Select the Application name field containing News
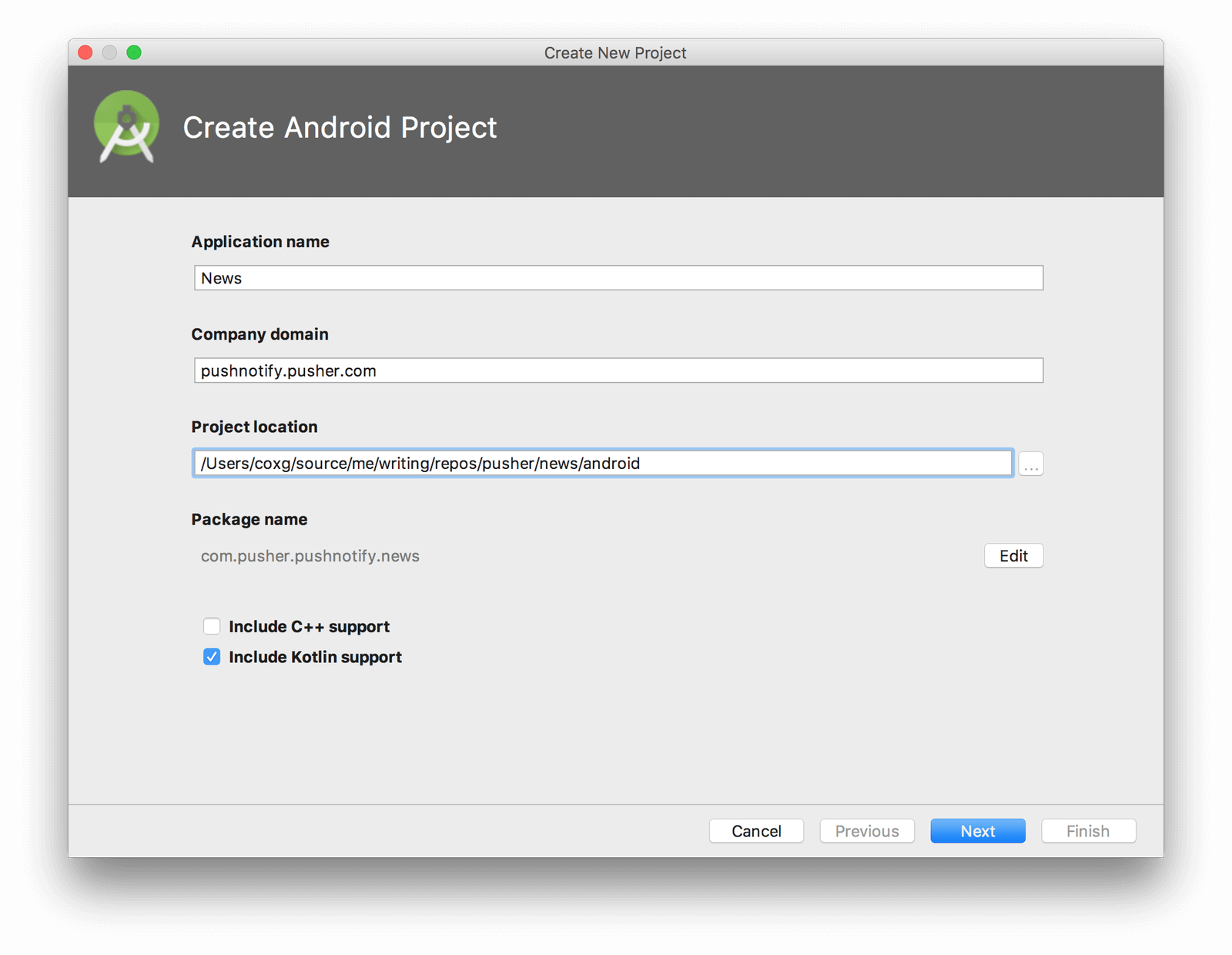Screen dimensions: 1232x955 (616, 278)
